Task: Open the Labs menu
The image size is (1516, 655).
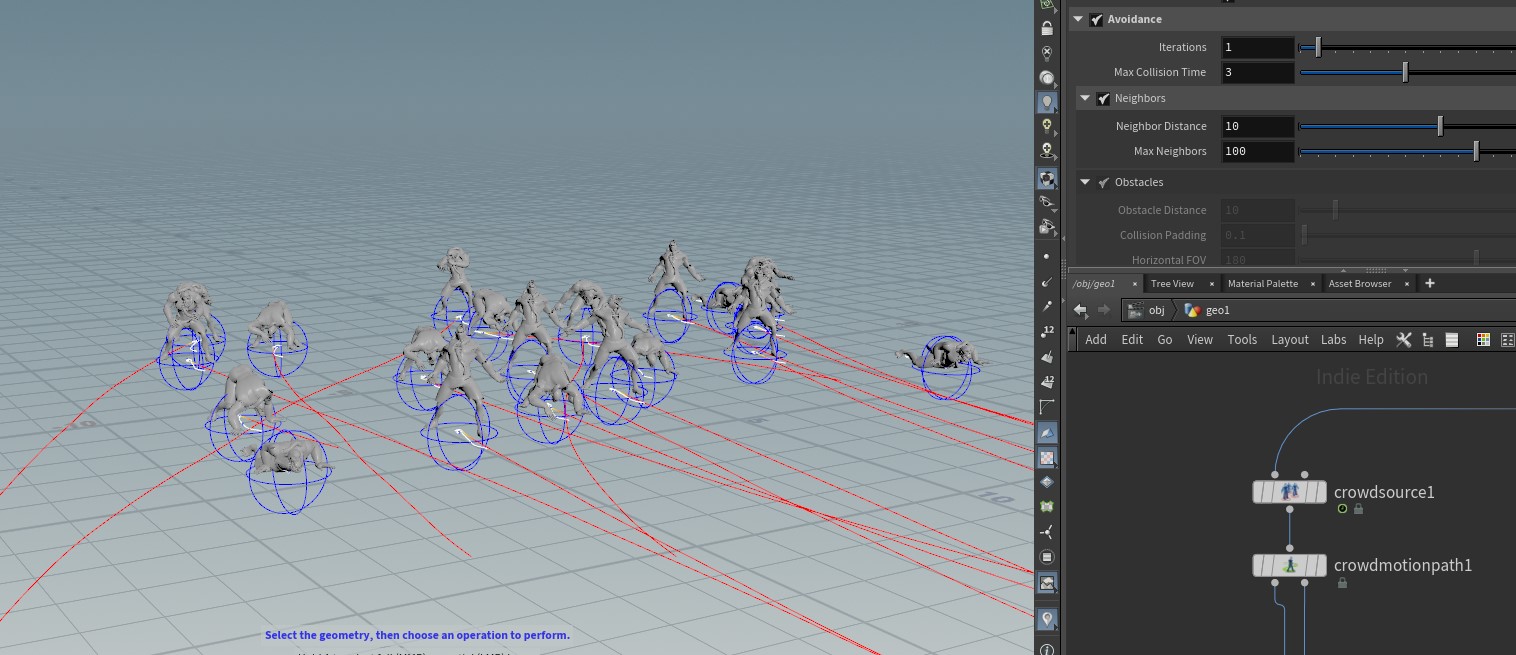Action: pyautogui.click(x=1333, y=340)
